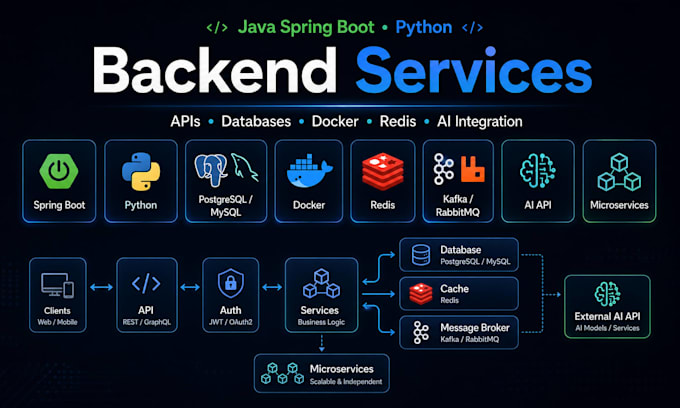Click the brain icon in the AI API card
Image resolution: width=680 pixels, height=408 pixels.
tap(538, 171)
